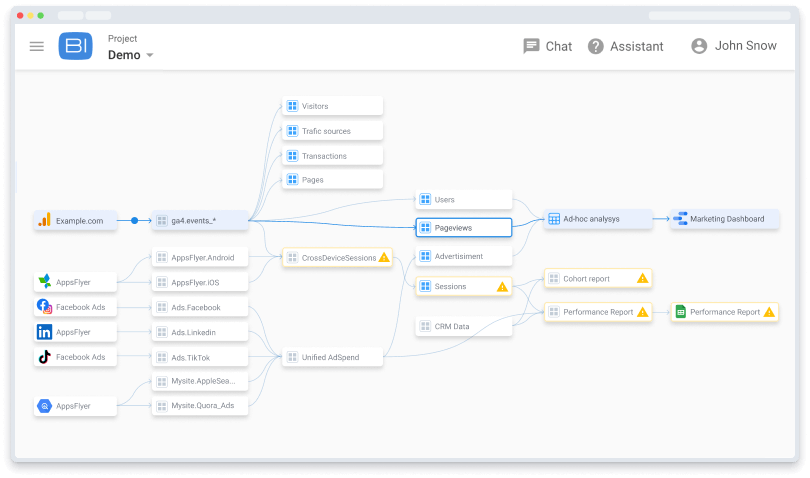Click warning on middle Performance Report node
Image resolution: width=810 pixels, height=478 pixels.
tap(642, 312)
